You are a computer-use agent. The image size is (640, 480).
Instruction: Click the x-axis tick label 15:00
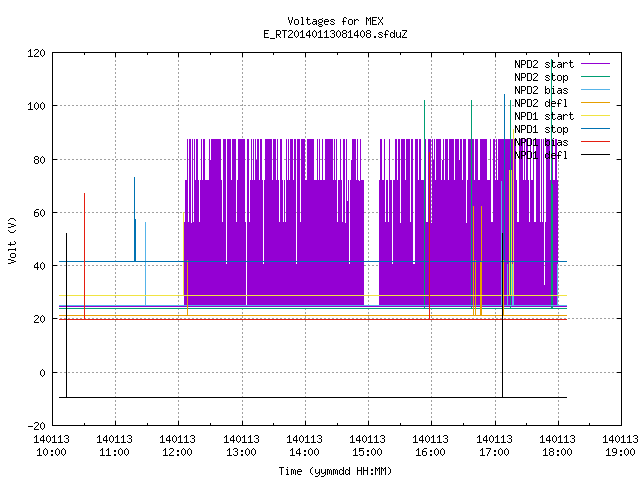pyautogui.click(x=368, y=453)
